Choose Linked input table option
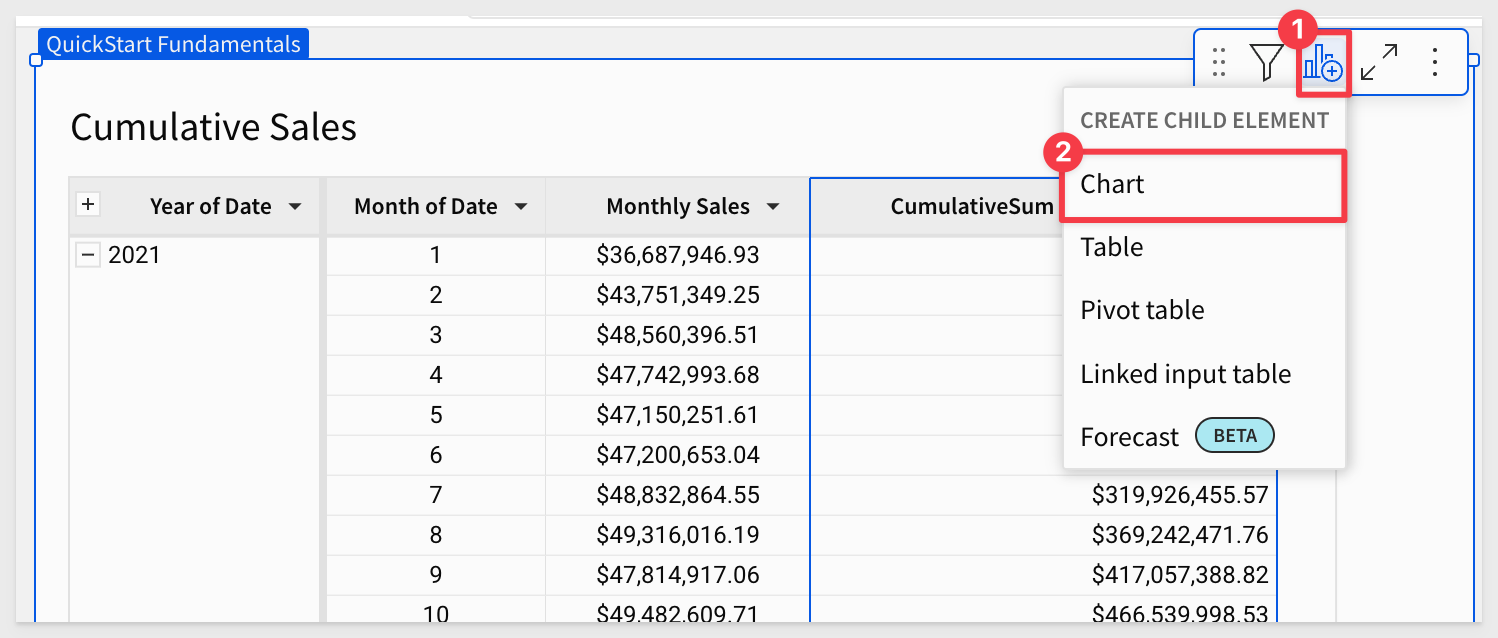 (x=1204, y=374)
